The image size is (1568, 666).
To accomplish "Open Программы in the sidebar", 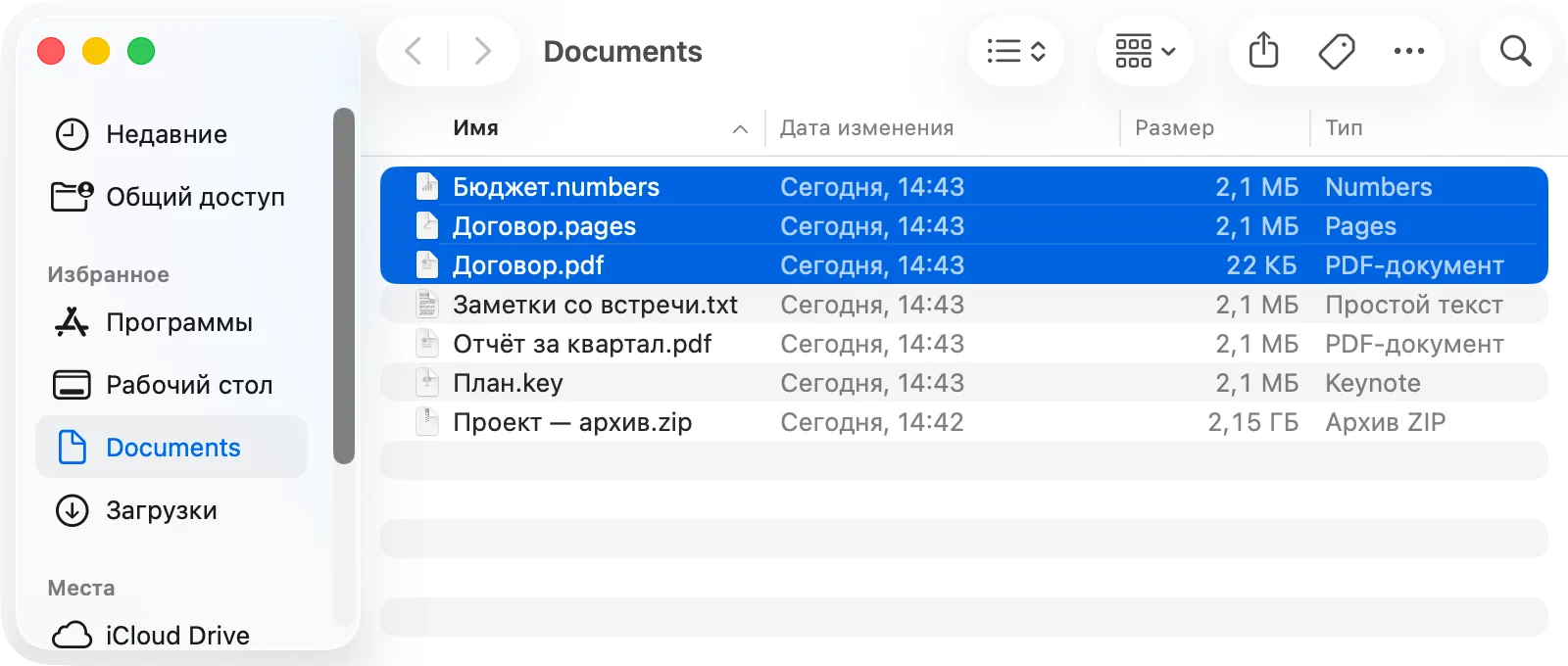I will [171, 322].
